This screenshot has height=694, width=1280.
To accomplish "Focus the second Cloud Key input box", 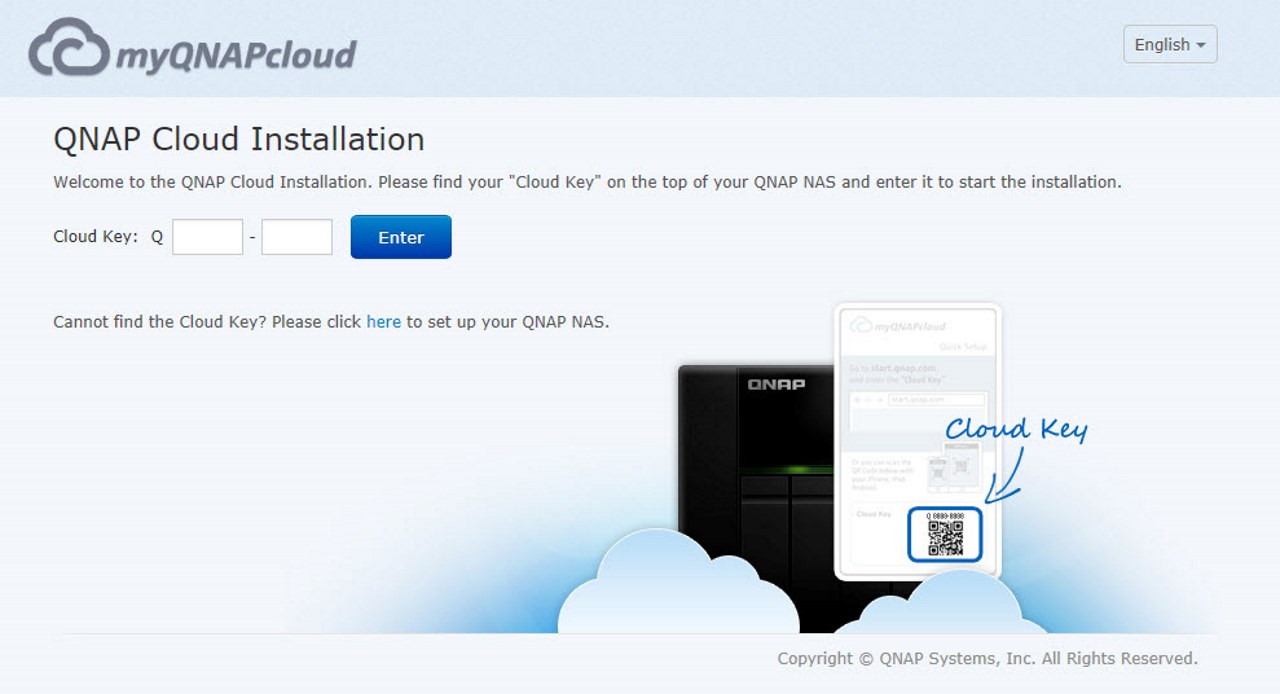I will [297, 237].
